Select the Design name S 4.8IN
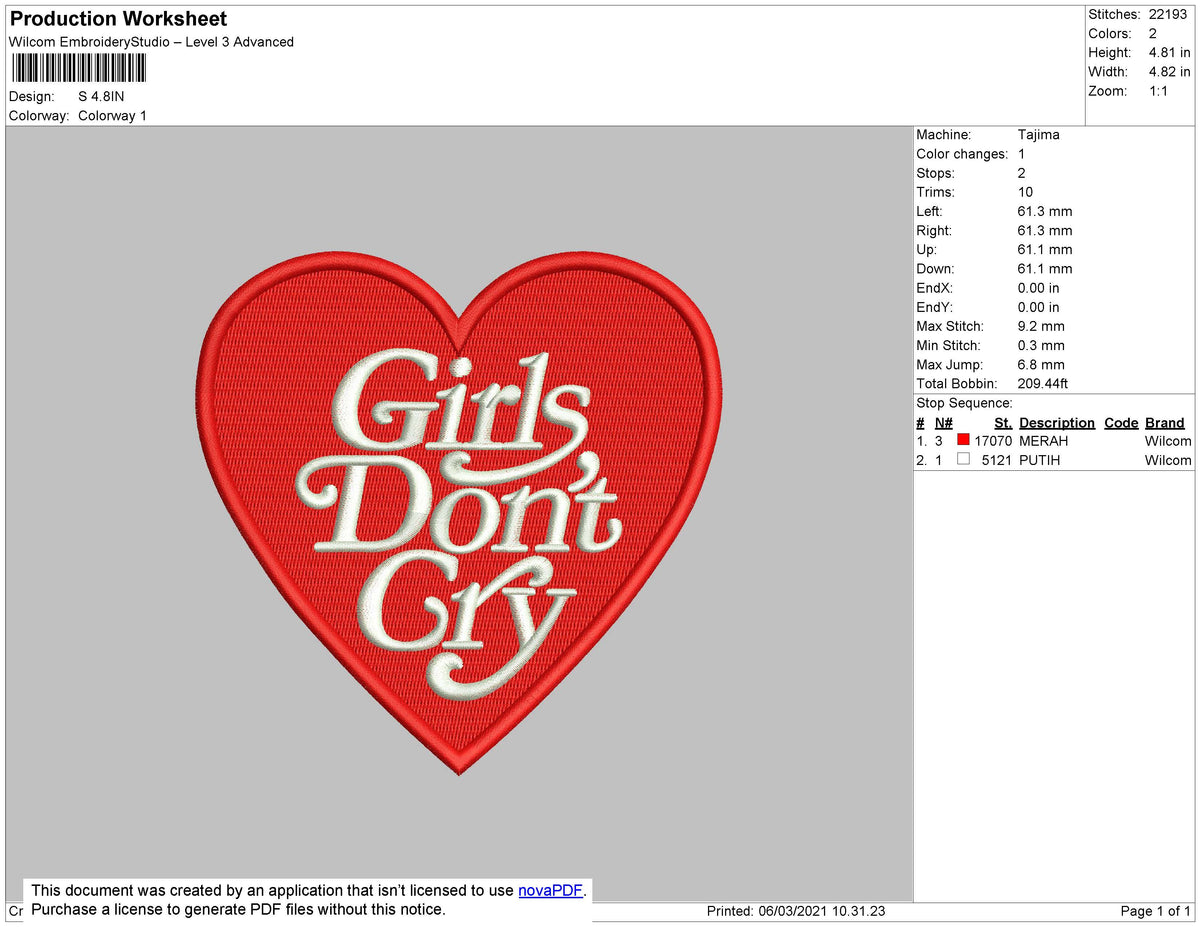Viewport: 1200px width, 927px height. point(100,96)
